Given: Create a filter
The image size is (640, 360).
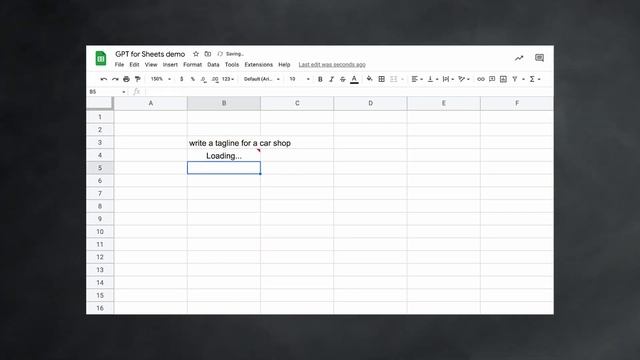Looking at the screenshot, I should 515,79.
